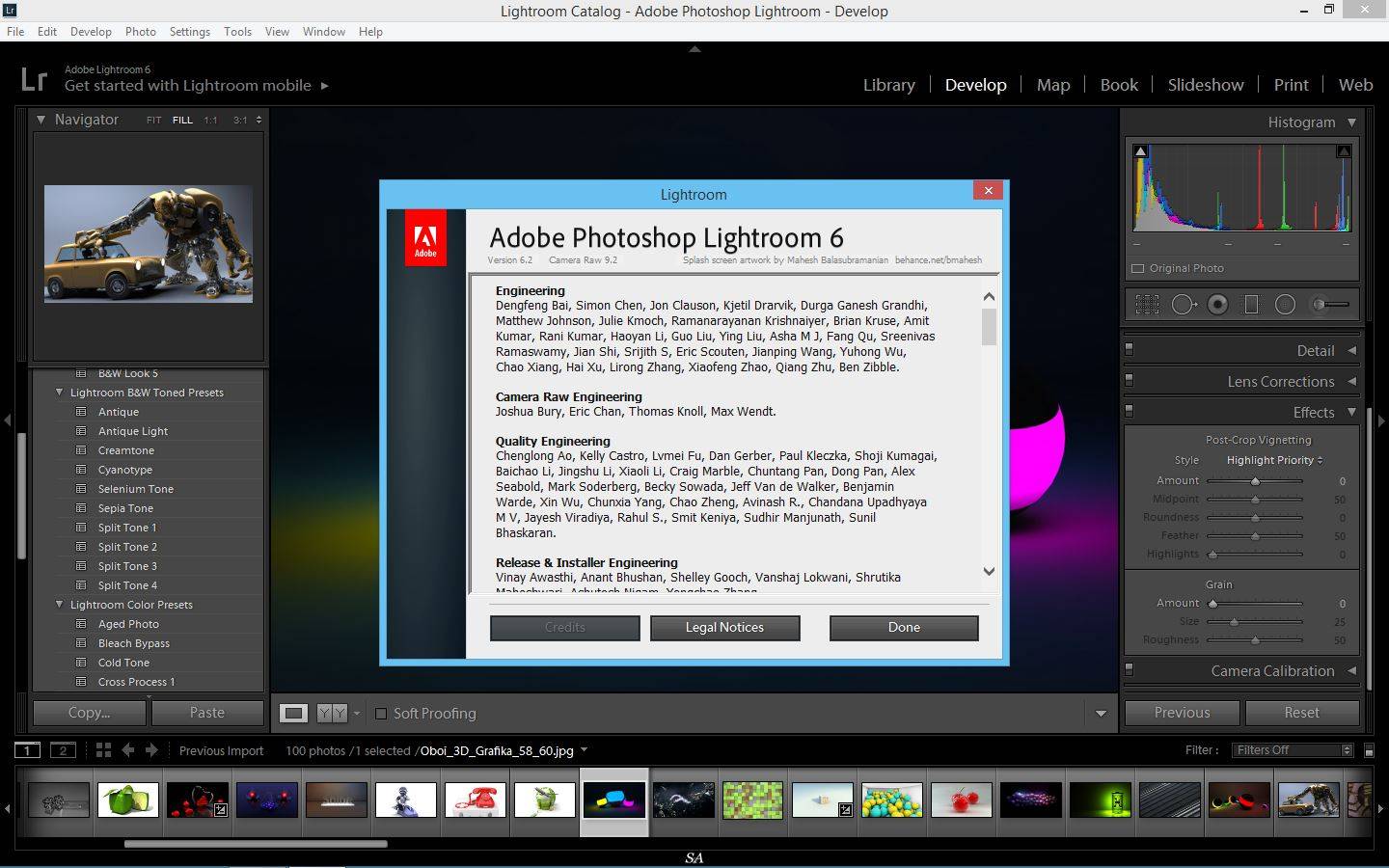
Task: Set Navigator zoom to FILL
Action: (x=182, y=121)
